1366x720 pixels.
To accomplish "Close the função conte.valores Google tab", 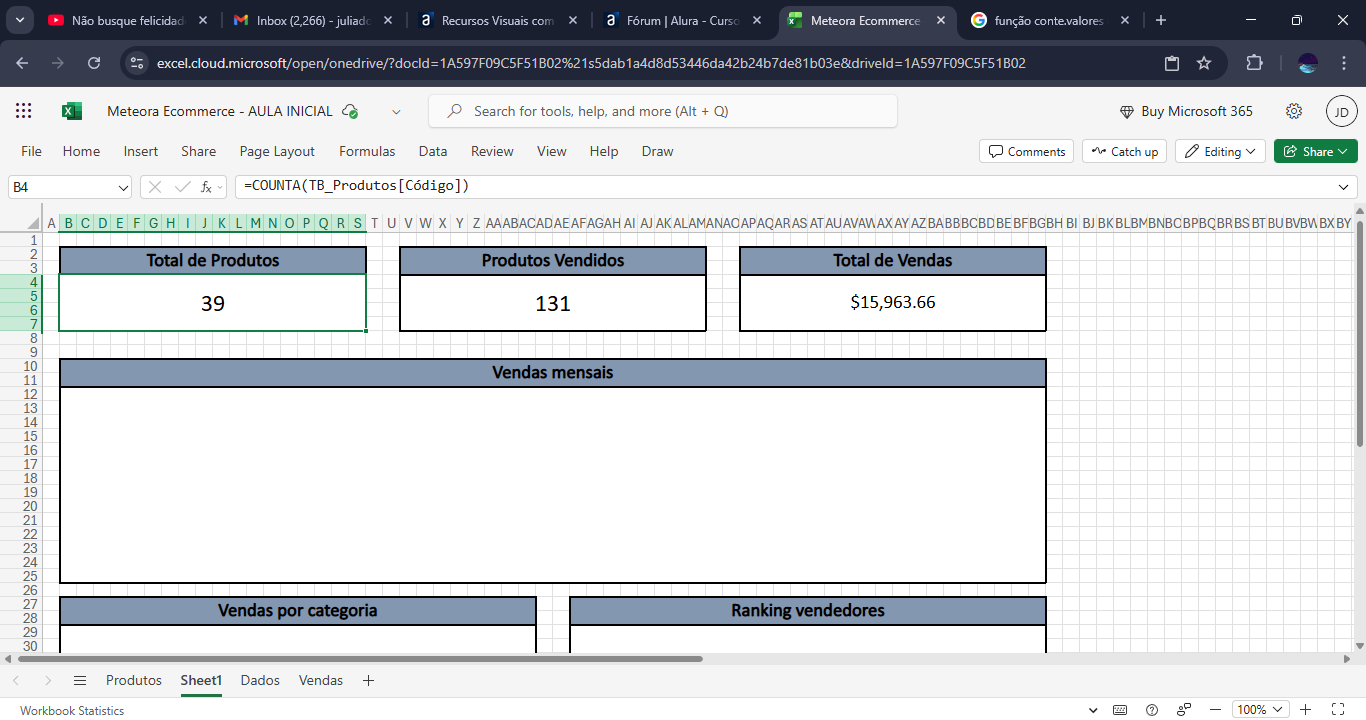I will (1124, 20).
